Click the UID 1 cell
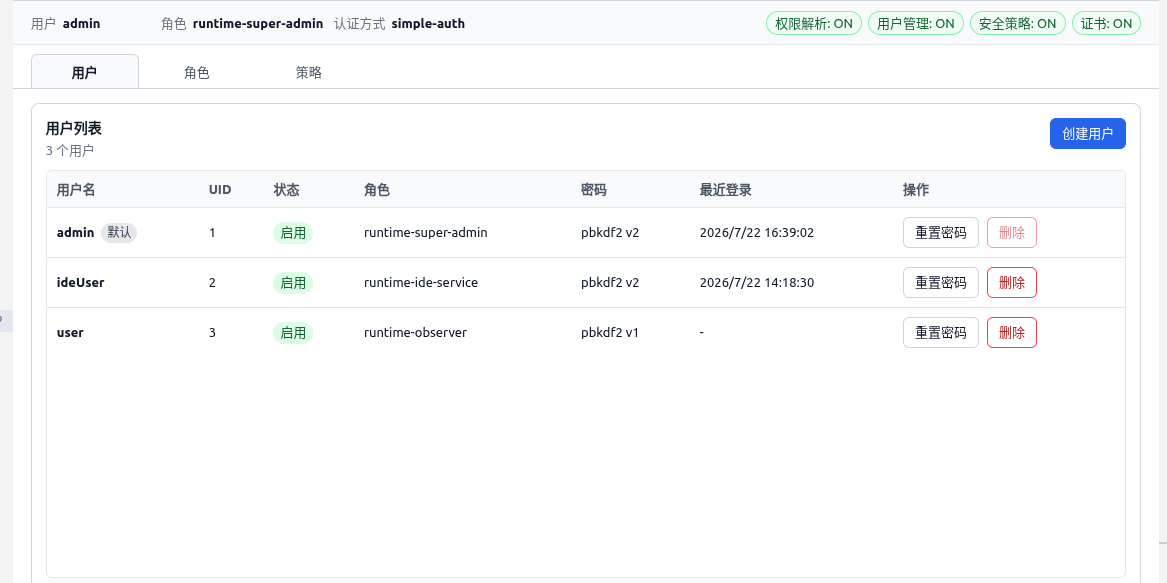Viewport: 1167px width, 583px height. coord(212,232)
